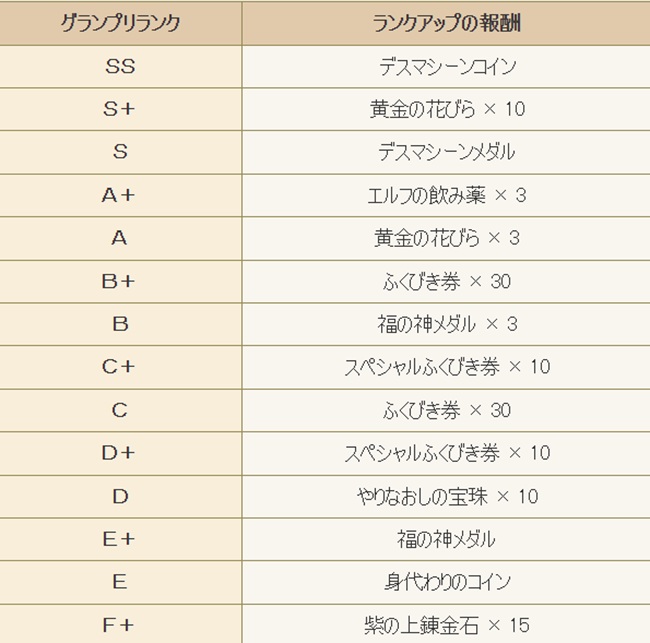This screenshot has height=643, width=650.
Task: Select the A+ rank cell
Action: tap(120, 195)
